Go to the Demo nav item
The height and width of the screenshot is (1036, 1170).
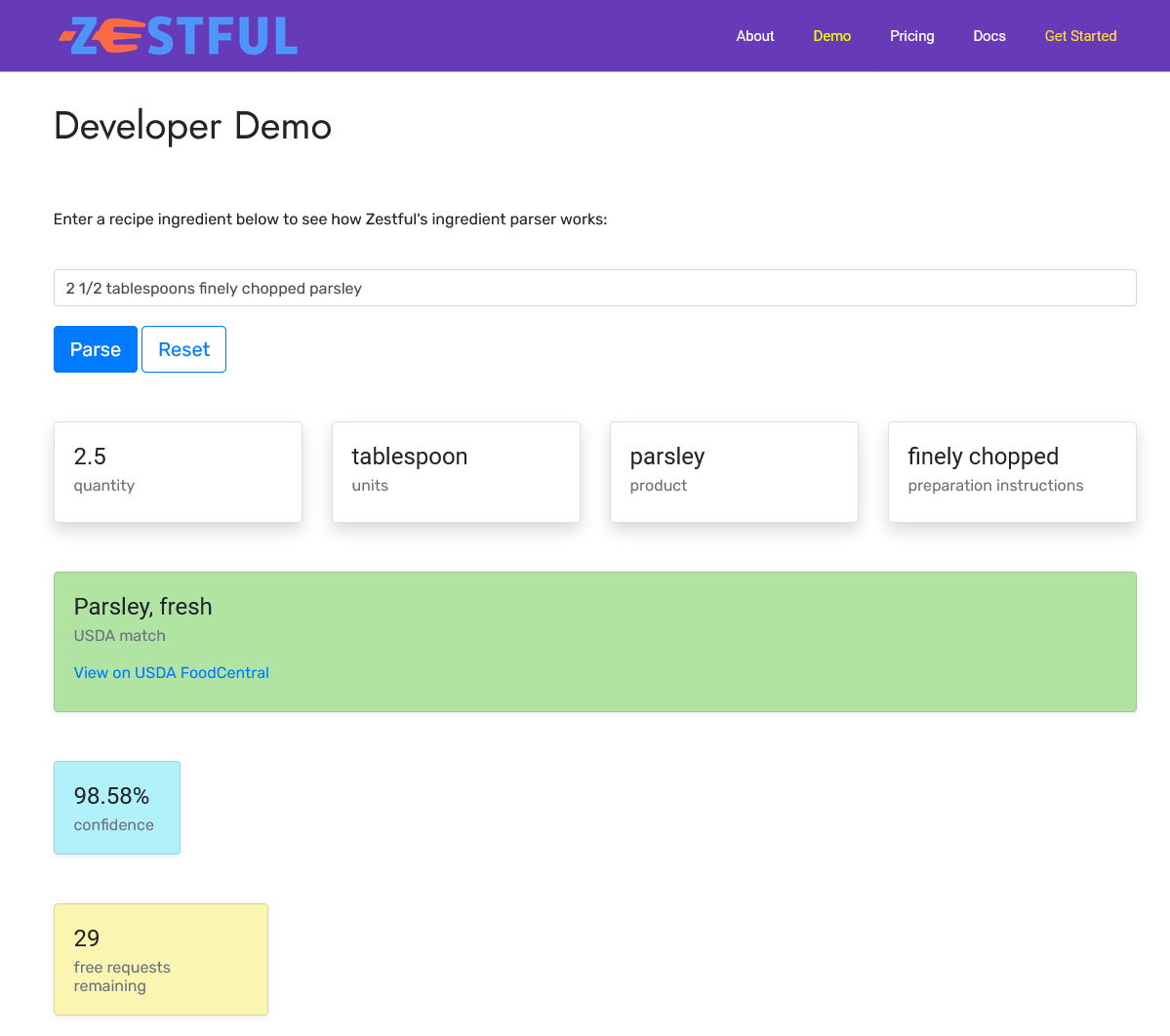pos(832,36)
